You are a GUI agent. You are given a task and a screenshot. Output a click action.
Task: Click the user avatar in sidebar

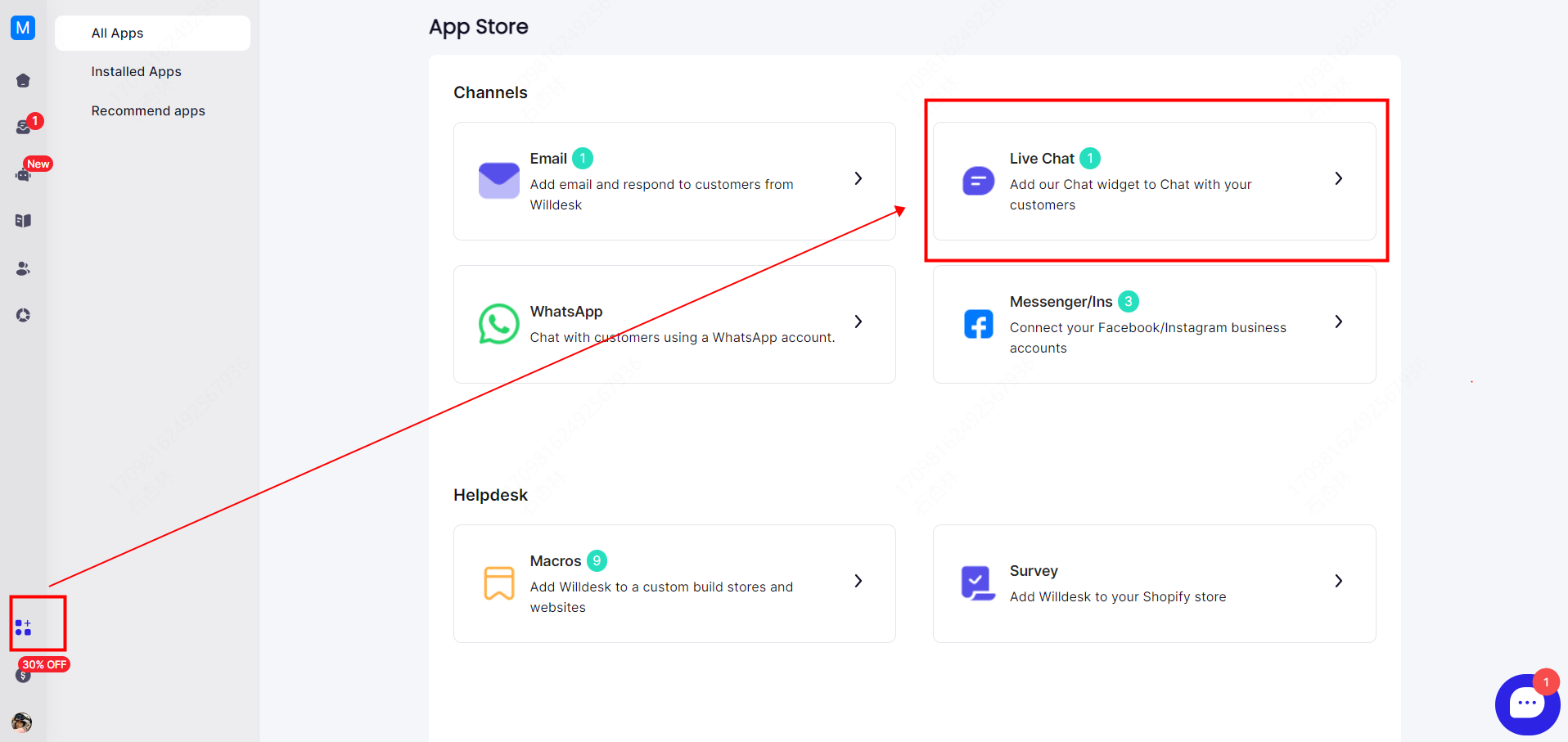pyautogui.click(x=22, y=722)
